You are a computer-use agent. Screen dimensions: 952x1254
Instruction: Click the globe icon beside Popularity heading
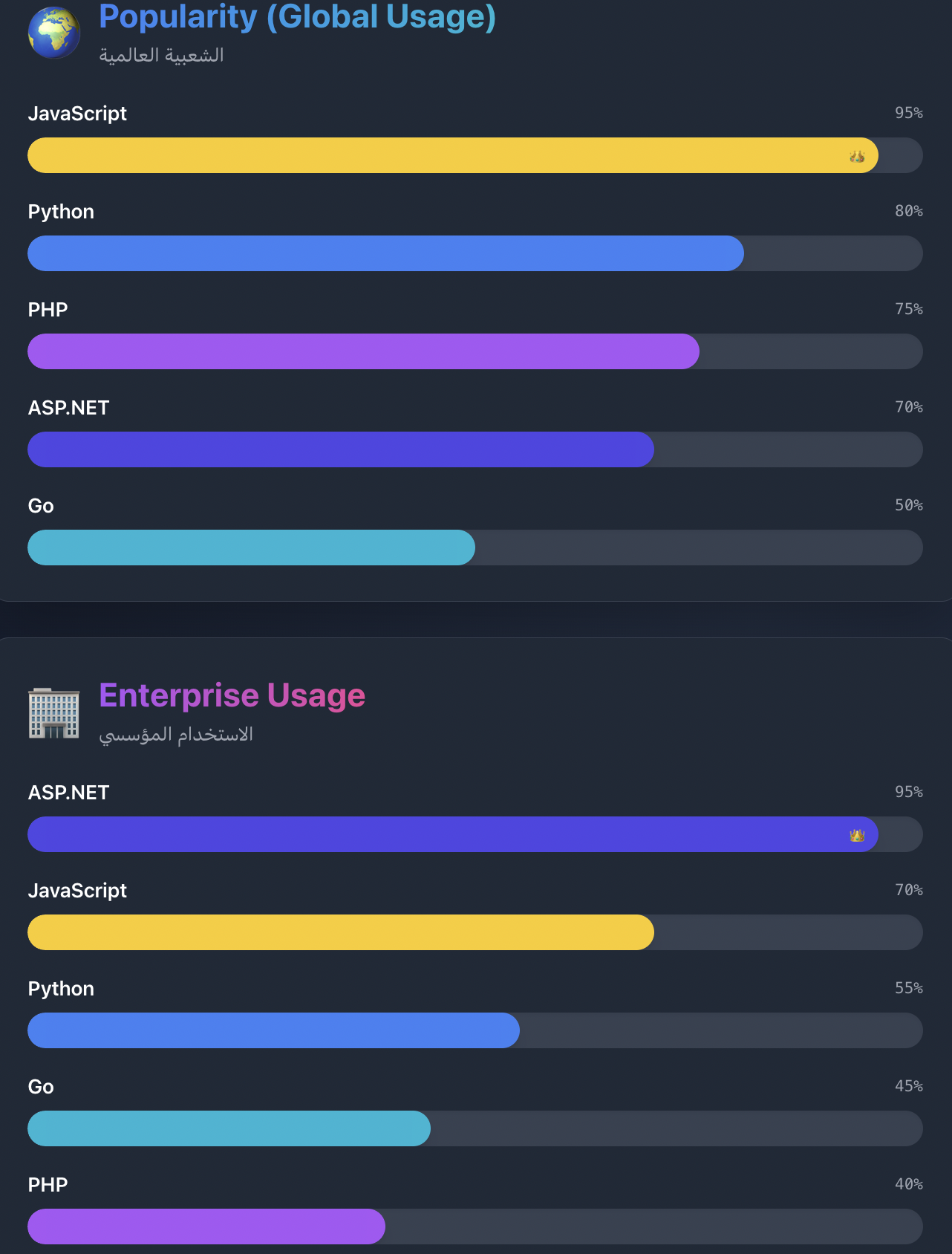53,33
